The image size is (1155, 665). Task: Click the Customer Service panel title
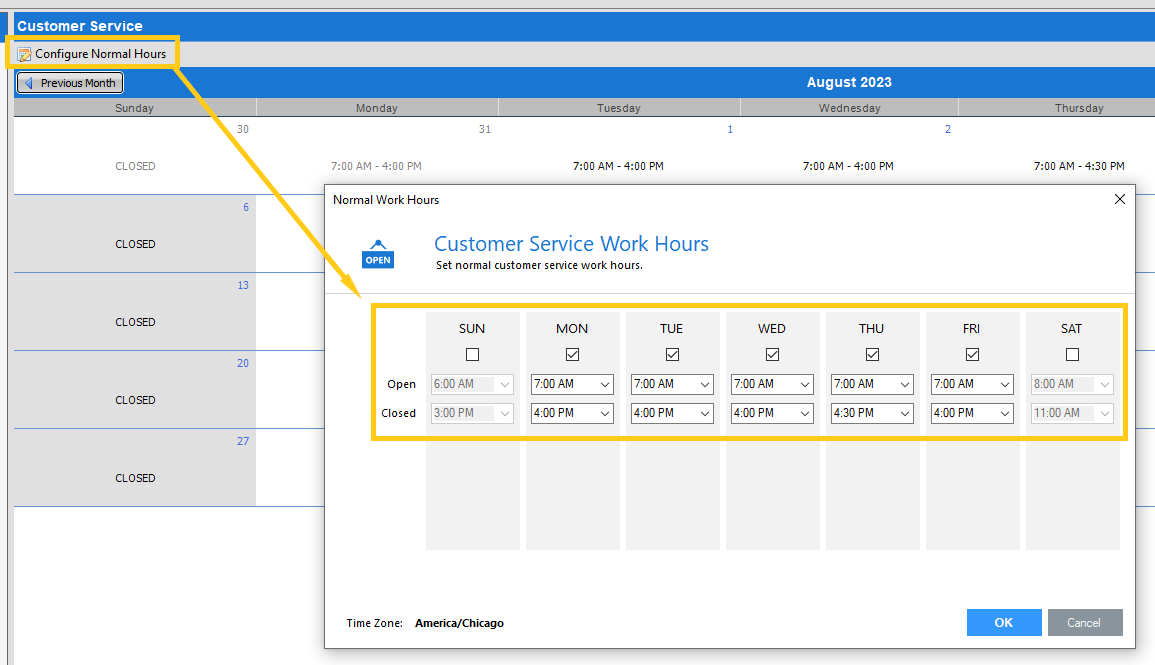click(80, 27)
